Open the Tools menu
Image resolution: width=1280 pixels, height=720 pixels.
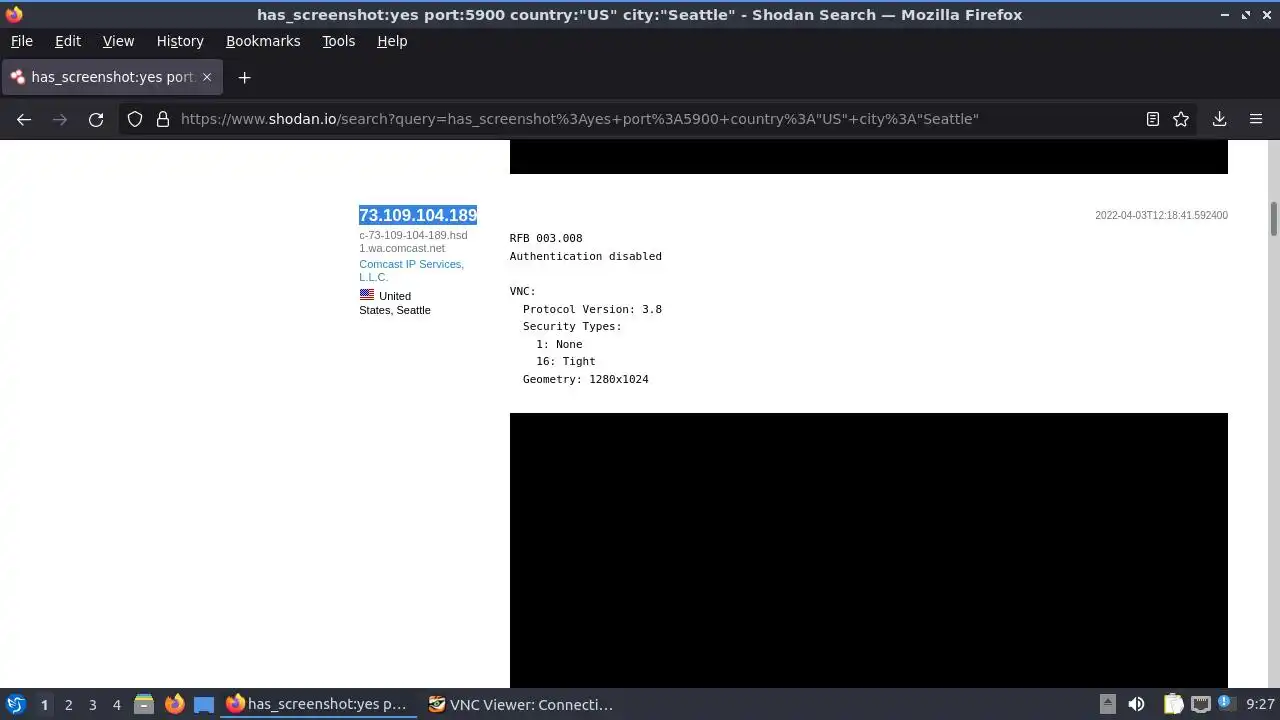click(338, 41)
